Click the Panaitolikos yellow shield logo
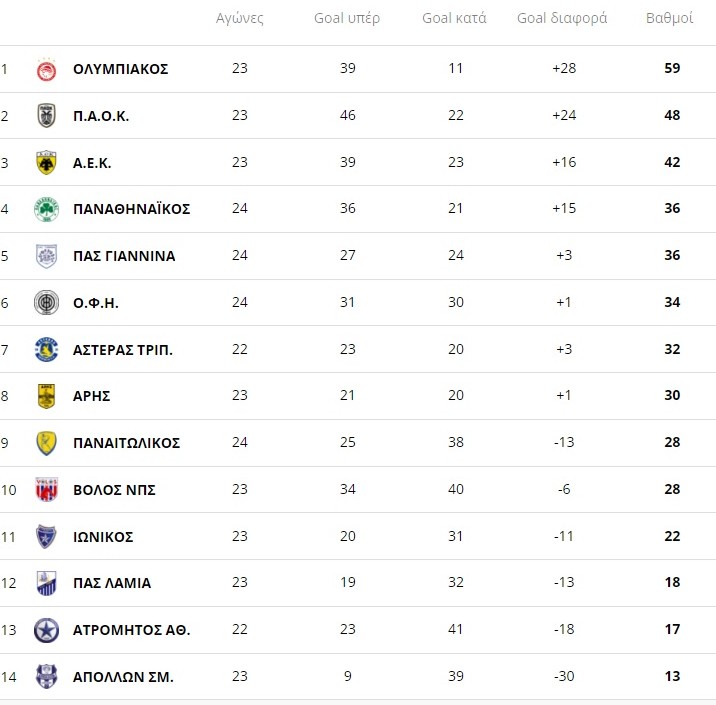The width and height of the screenshot is (716, 705). (x=46, y=443)
